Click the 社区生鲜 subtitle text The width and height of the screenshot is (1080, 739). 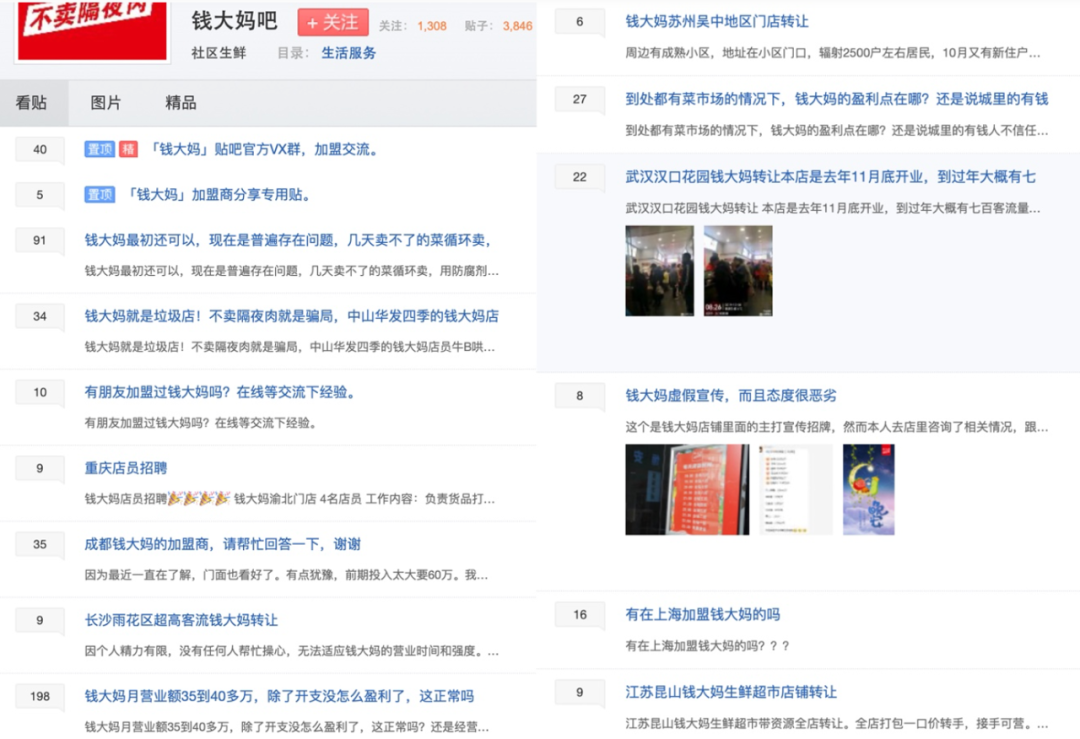[218, 53]
